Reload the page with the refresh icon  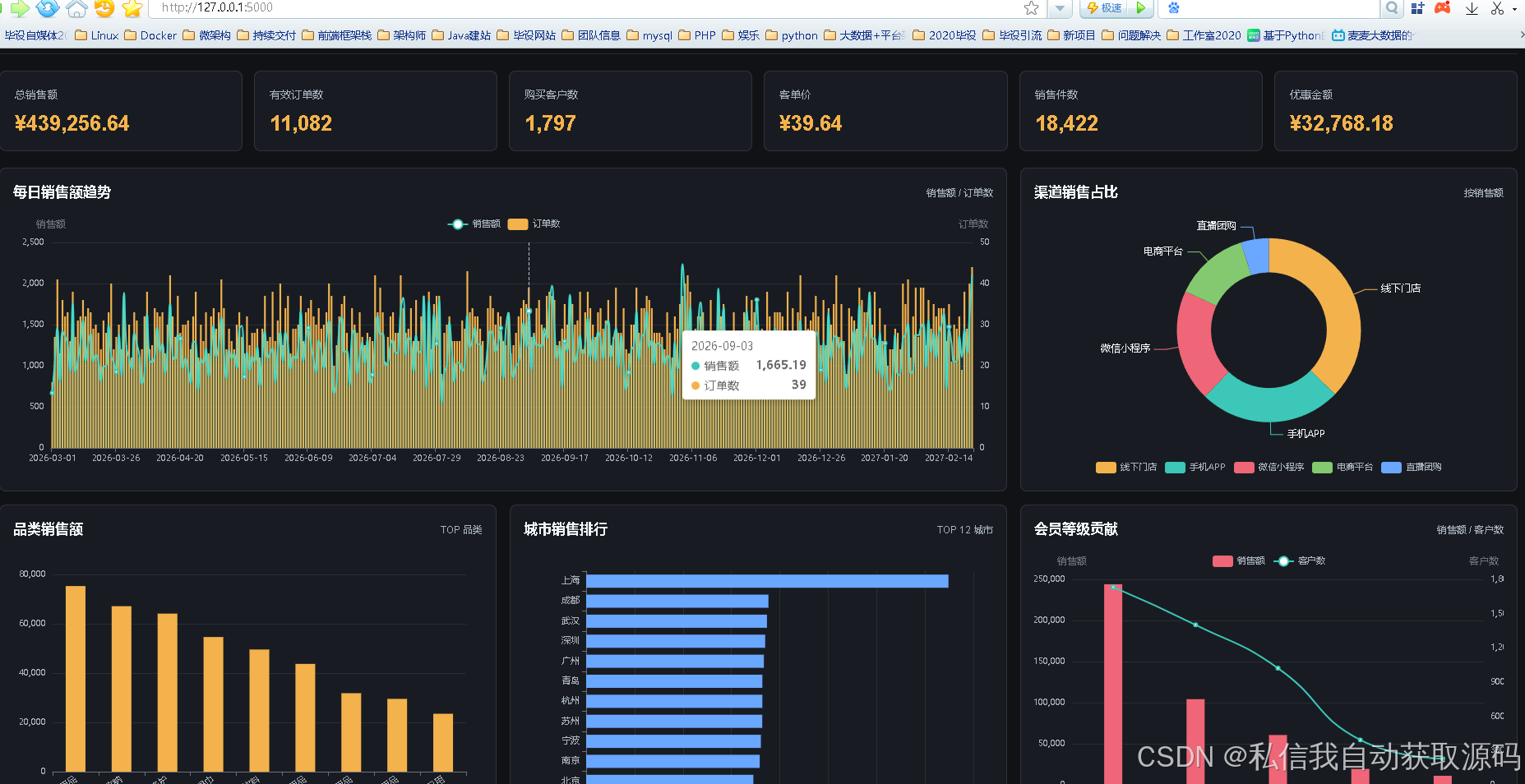48,8
